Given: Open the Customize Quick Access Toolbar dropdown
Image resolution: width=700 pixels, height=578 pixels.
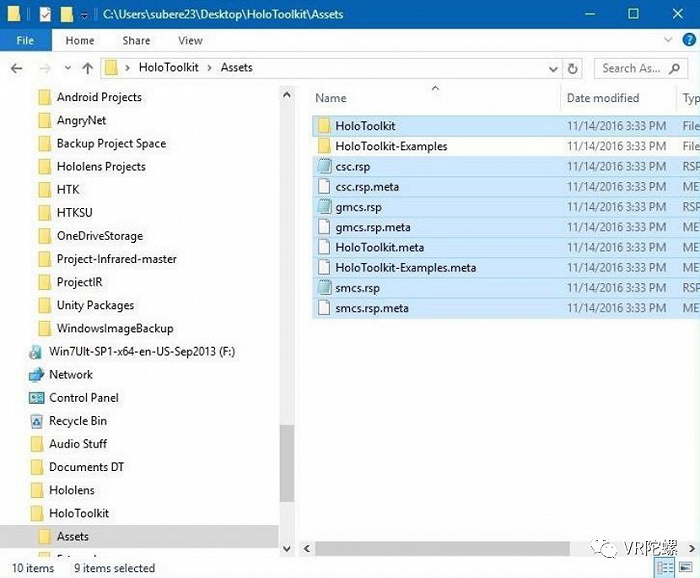Looking at the screenshot, I should coord(84,15).
